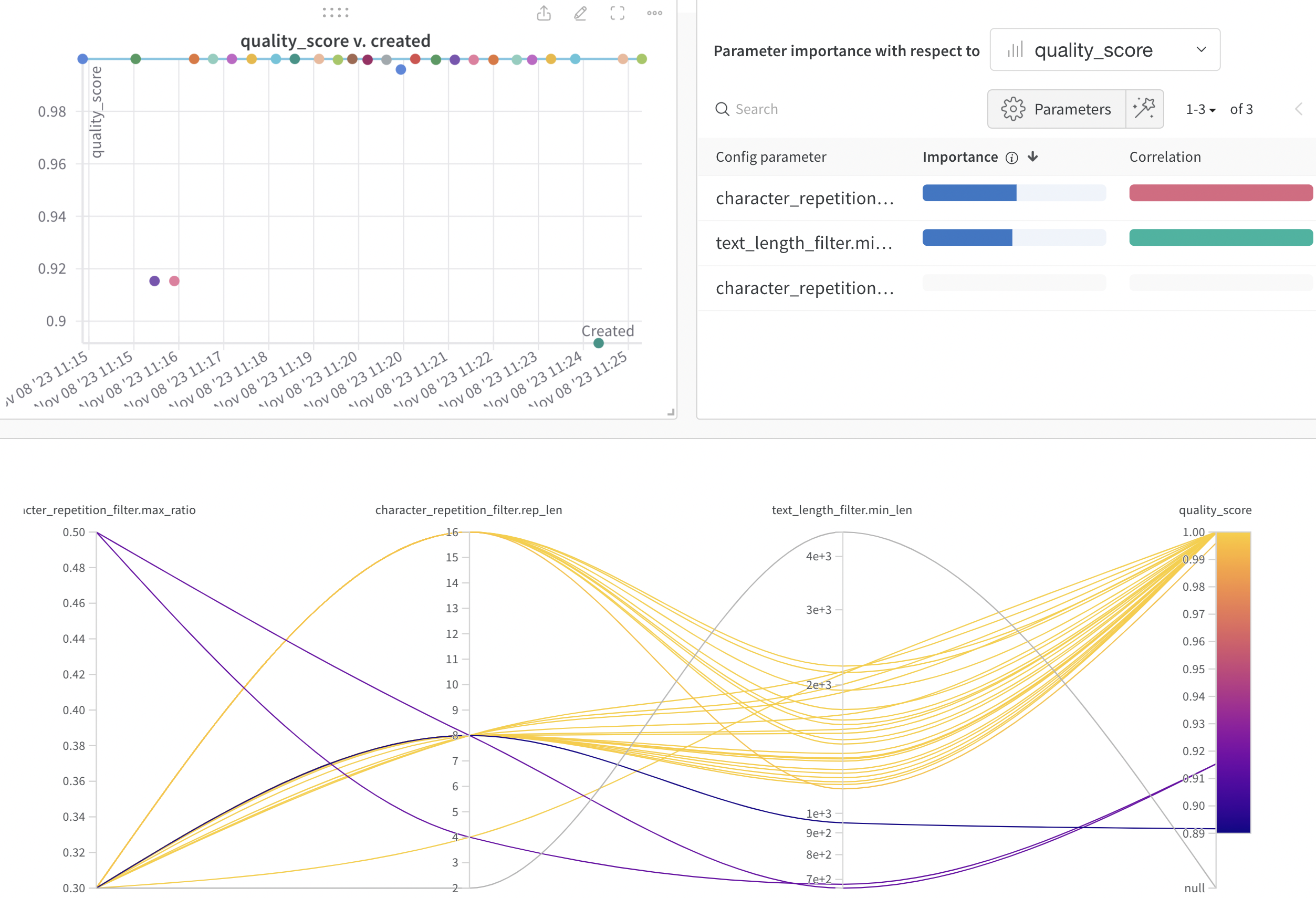
Task: Click the lowest teal scatter point
Action: tap(599, 343)
